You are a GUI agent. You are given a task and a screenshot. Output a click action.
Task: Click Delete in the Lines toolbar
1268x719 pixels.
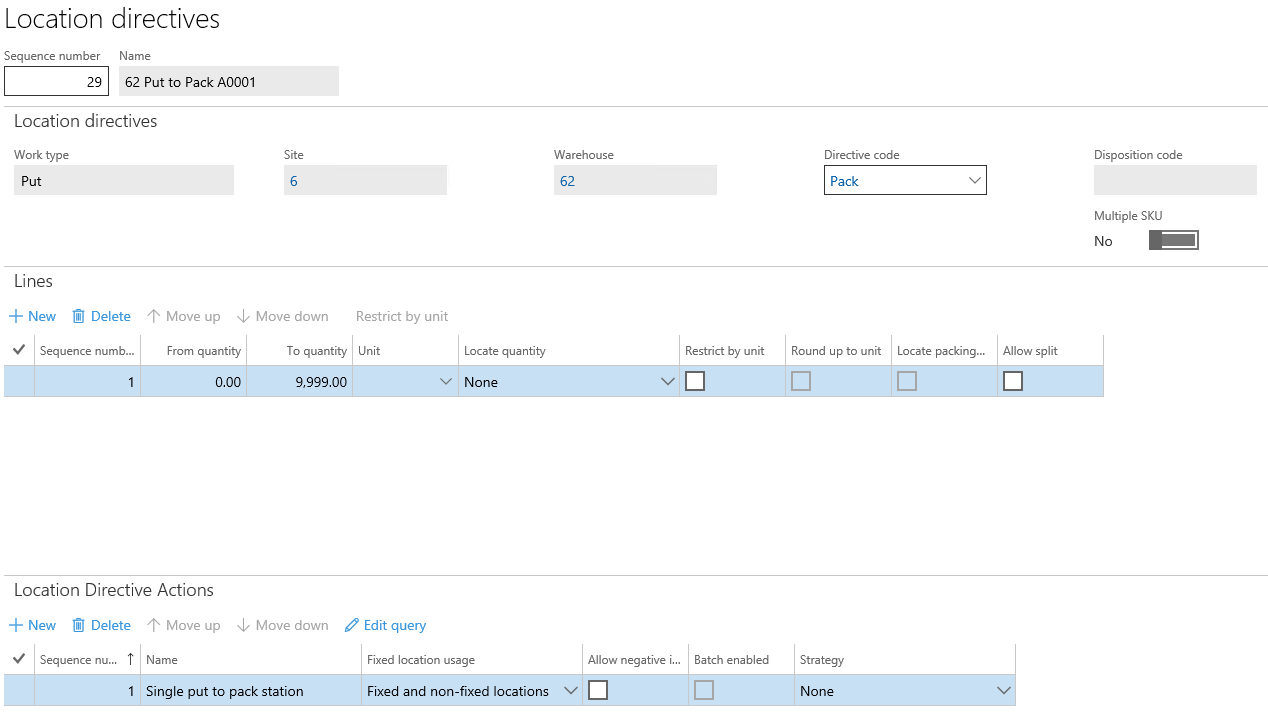click(101, 316)
